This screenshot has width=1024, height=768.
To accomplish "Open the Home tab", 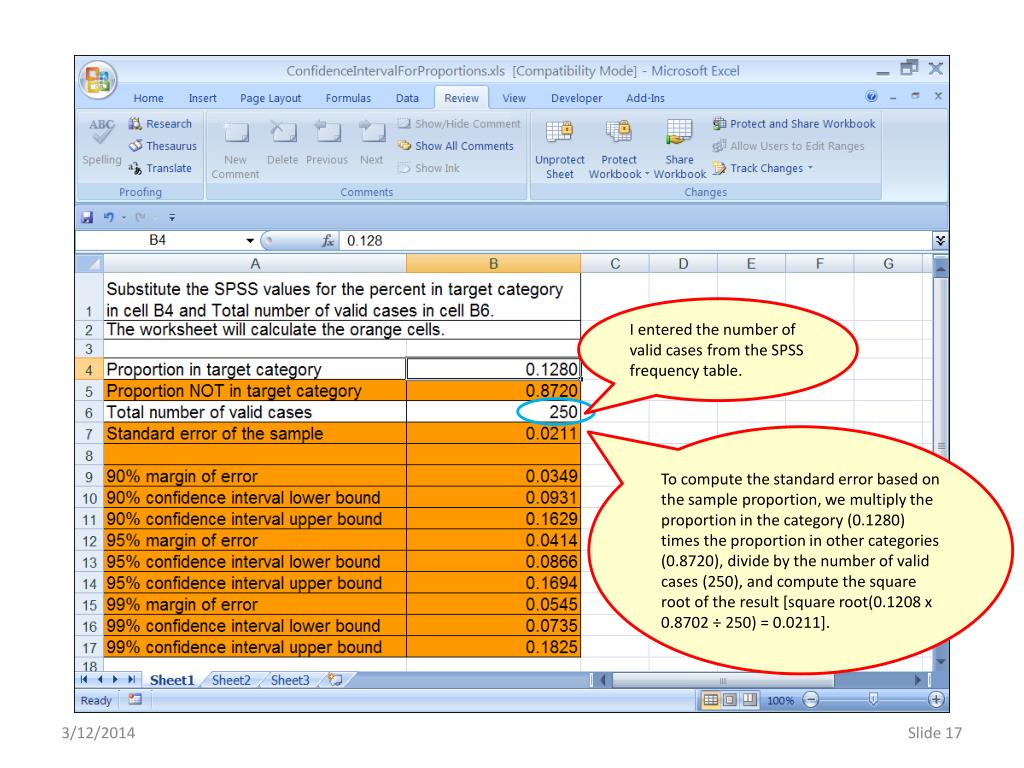I will 148,98.
